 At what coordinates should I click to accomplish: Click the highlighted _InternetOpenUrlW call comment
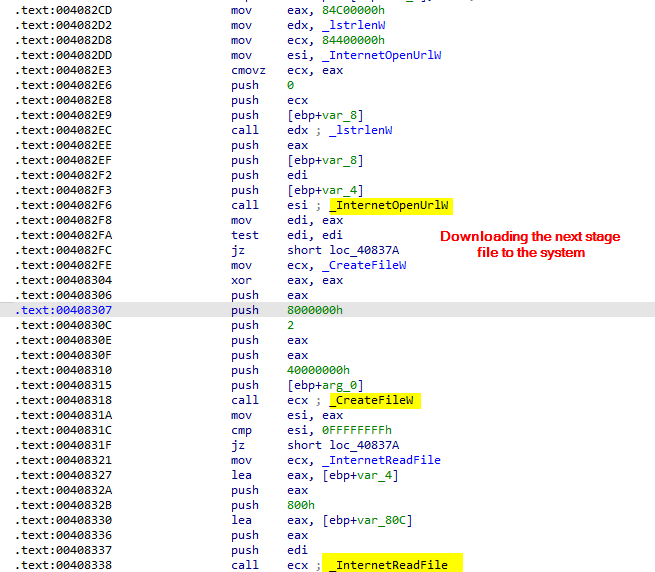[x=391, y=206]
